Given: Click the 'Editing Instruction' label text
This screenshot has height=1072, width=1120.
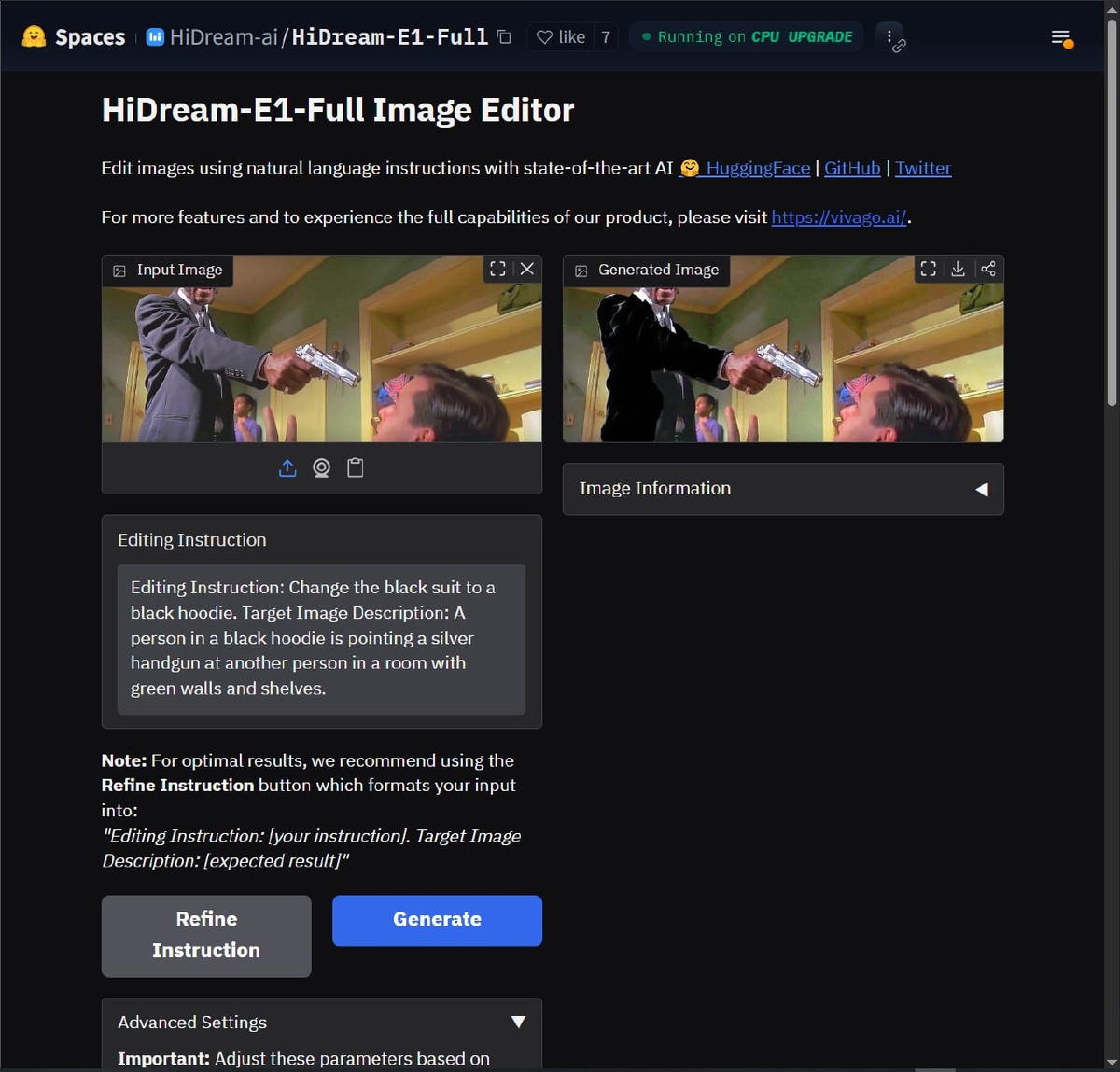Looking at the screenshot, I should coord(192,540).
